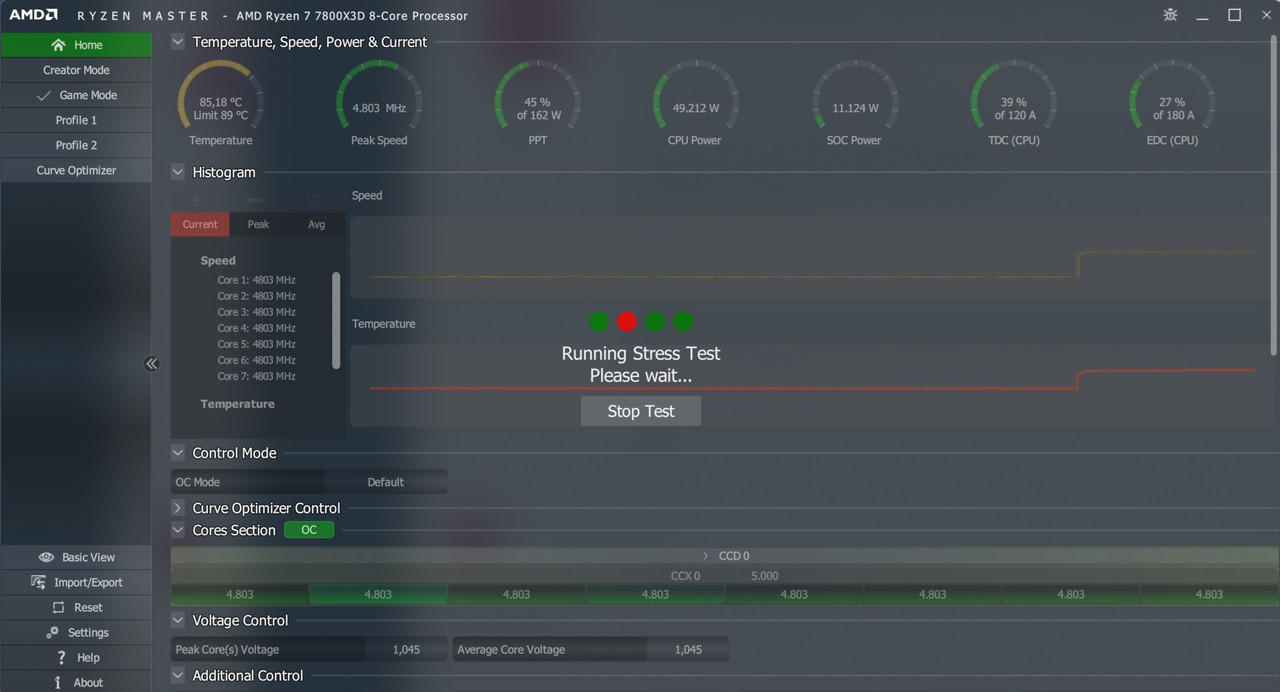Select Core 1: 4803 MHz entry
The image size is (1280, 692).
[x=257, y=280]
